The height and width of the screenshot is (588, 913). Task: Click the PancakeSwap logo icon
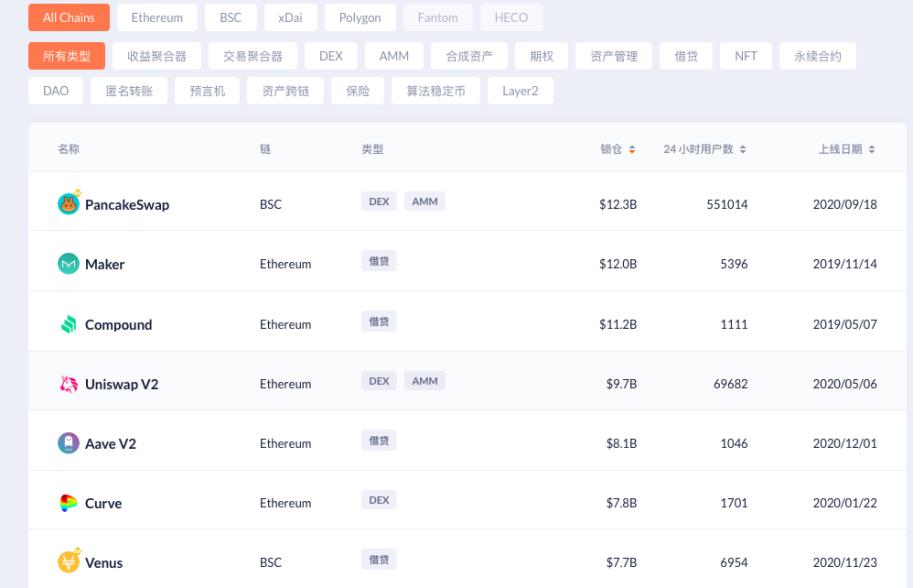coord(68,204)
